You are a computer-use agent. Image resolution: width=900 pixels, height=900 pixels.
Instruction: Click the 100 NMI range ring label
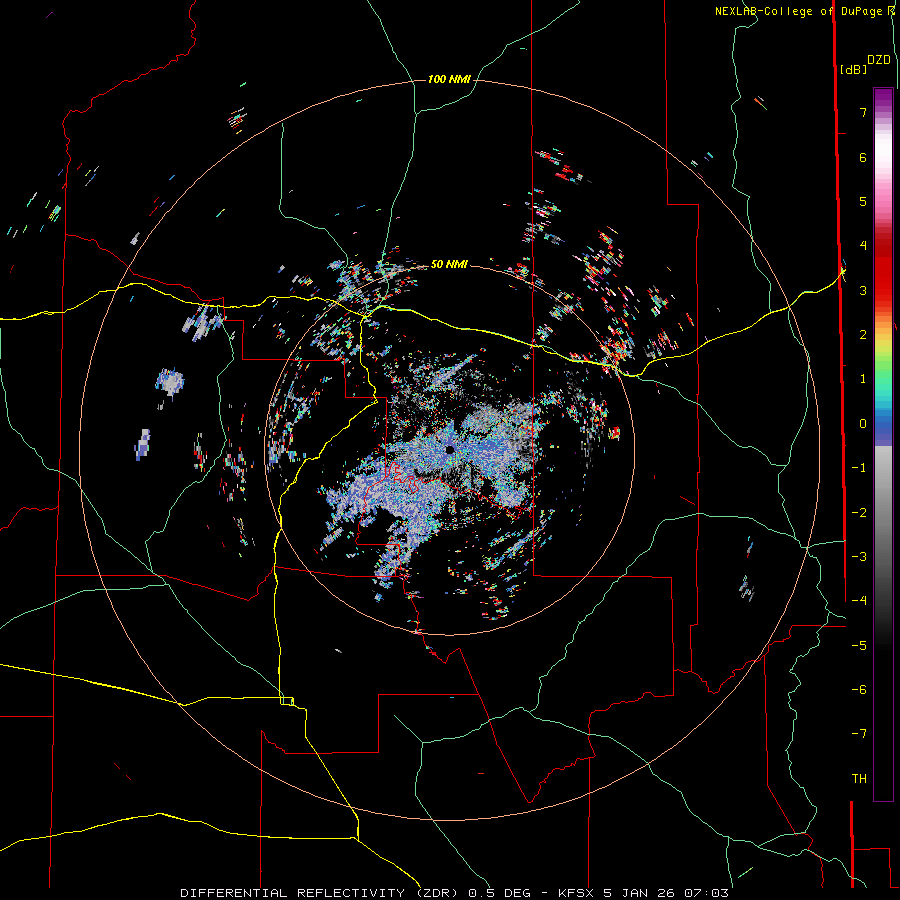449,79
